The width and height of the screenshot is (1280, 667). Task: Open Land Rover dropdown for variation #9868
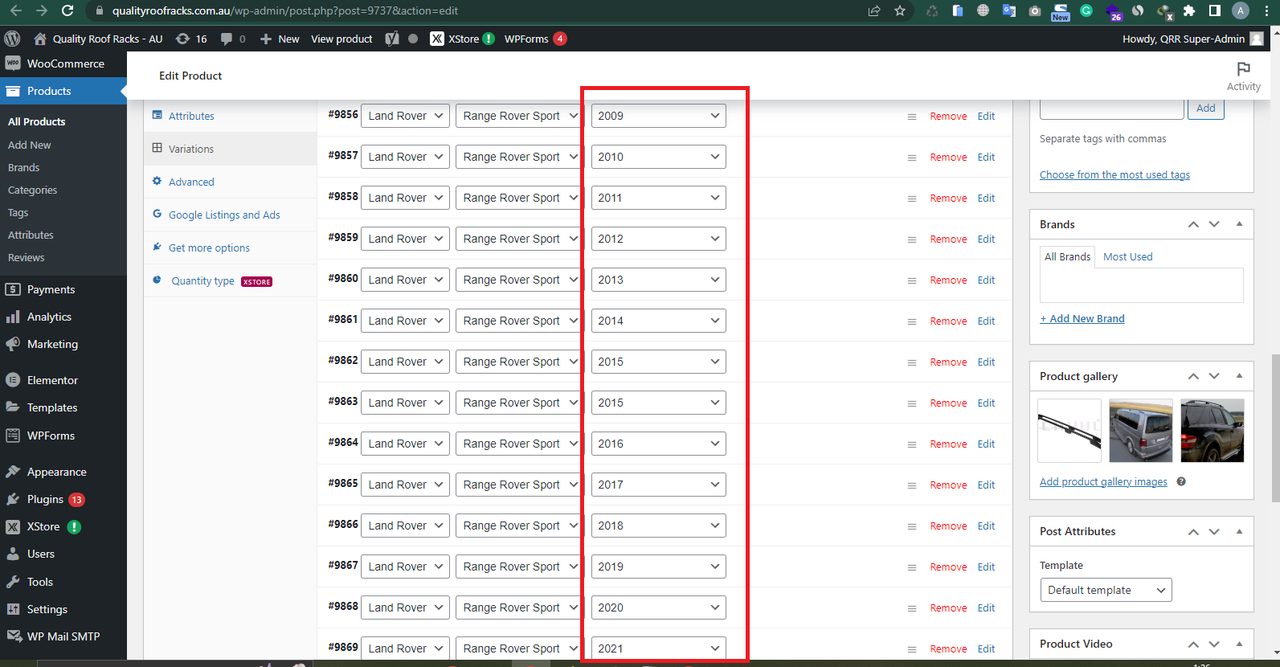click(405, 608)
